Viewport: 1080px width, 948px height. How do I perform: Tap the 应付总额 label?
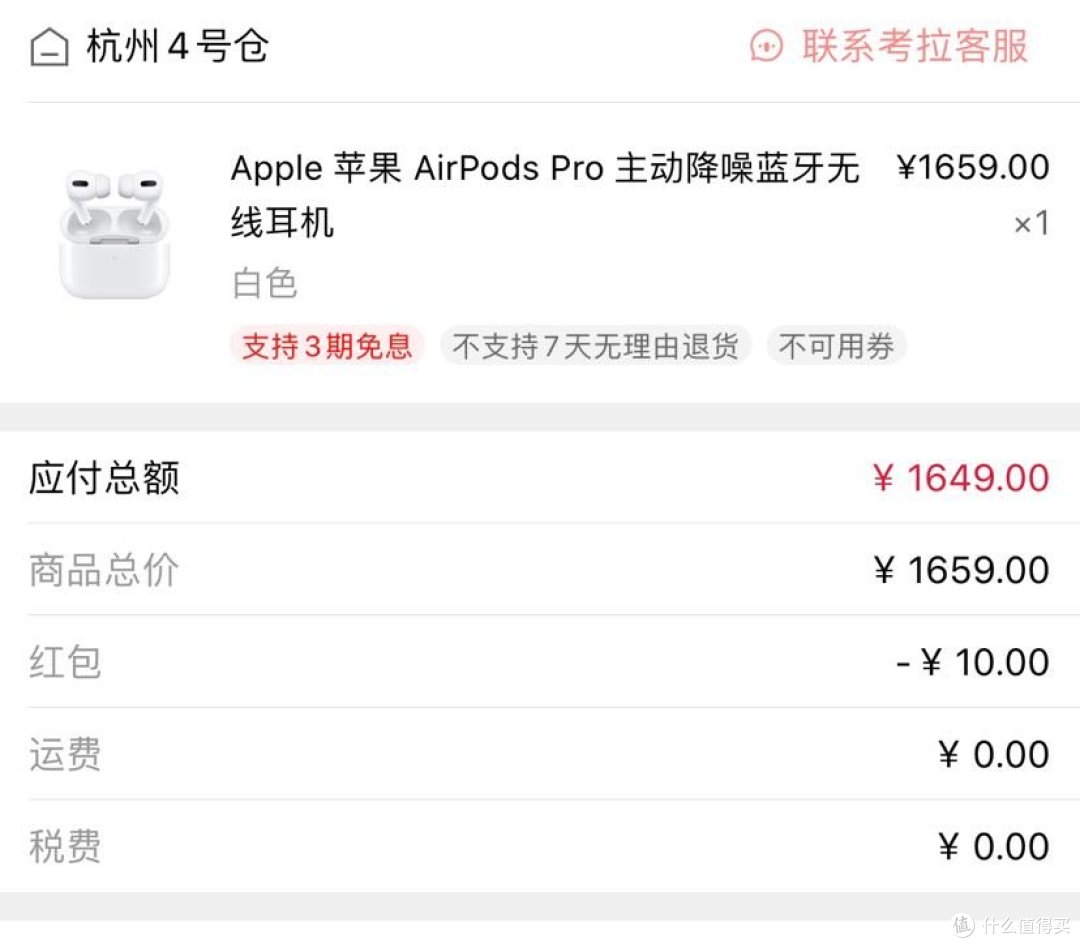click(104, 478)
